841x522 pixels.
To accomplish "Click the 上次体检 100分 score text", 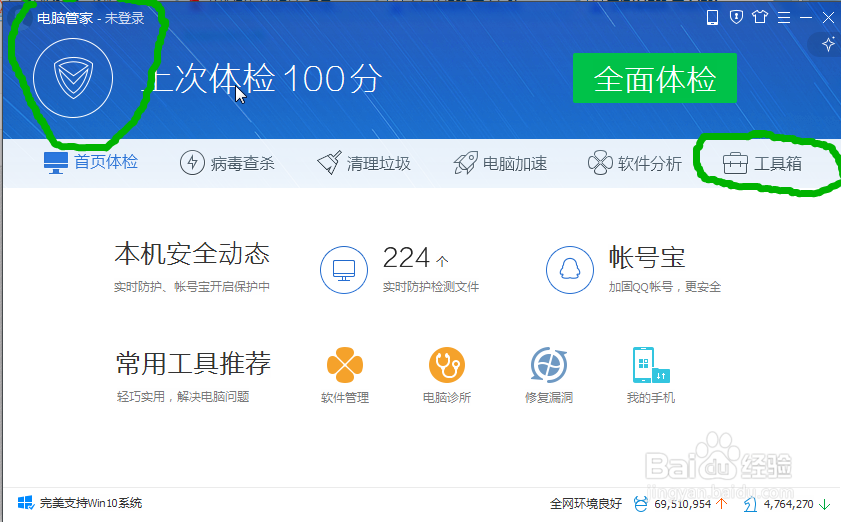I will pyautogui.click(x=264, y=79).
